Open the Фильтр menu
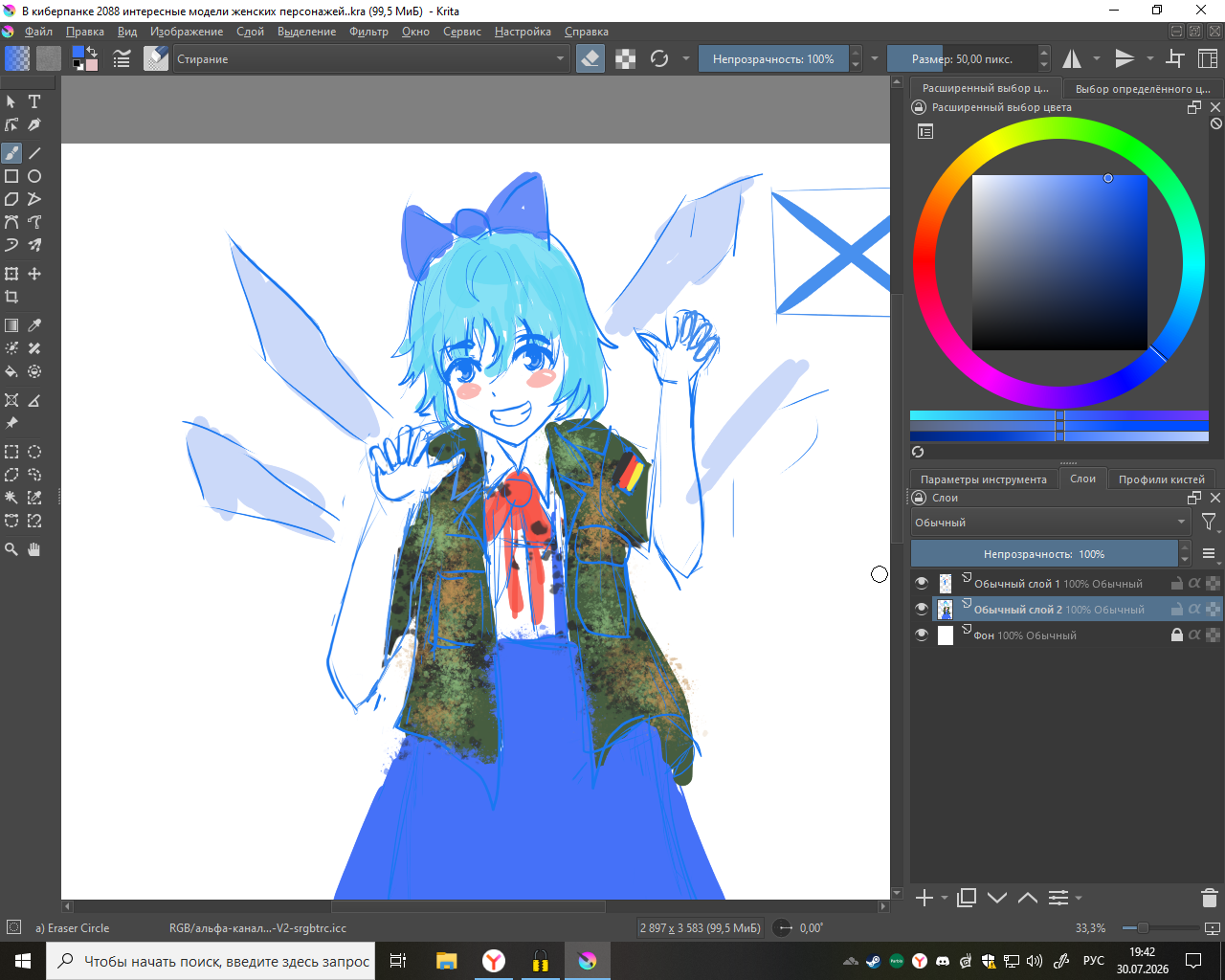The width and height of the screenshot is (1225, 980). coord(368,32)
